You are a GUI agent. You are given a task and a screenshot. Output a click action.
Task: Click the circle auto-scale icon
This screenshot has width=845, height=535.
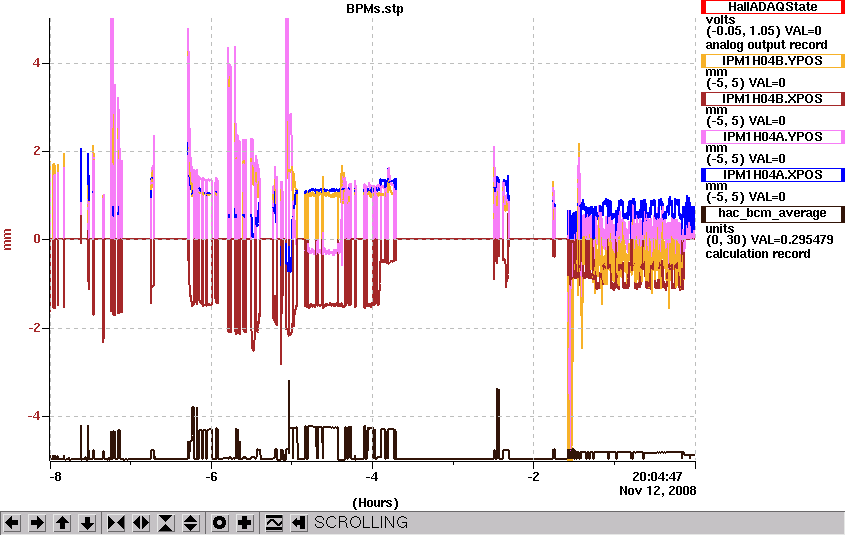click(x=220, y=523)
